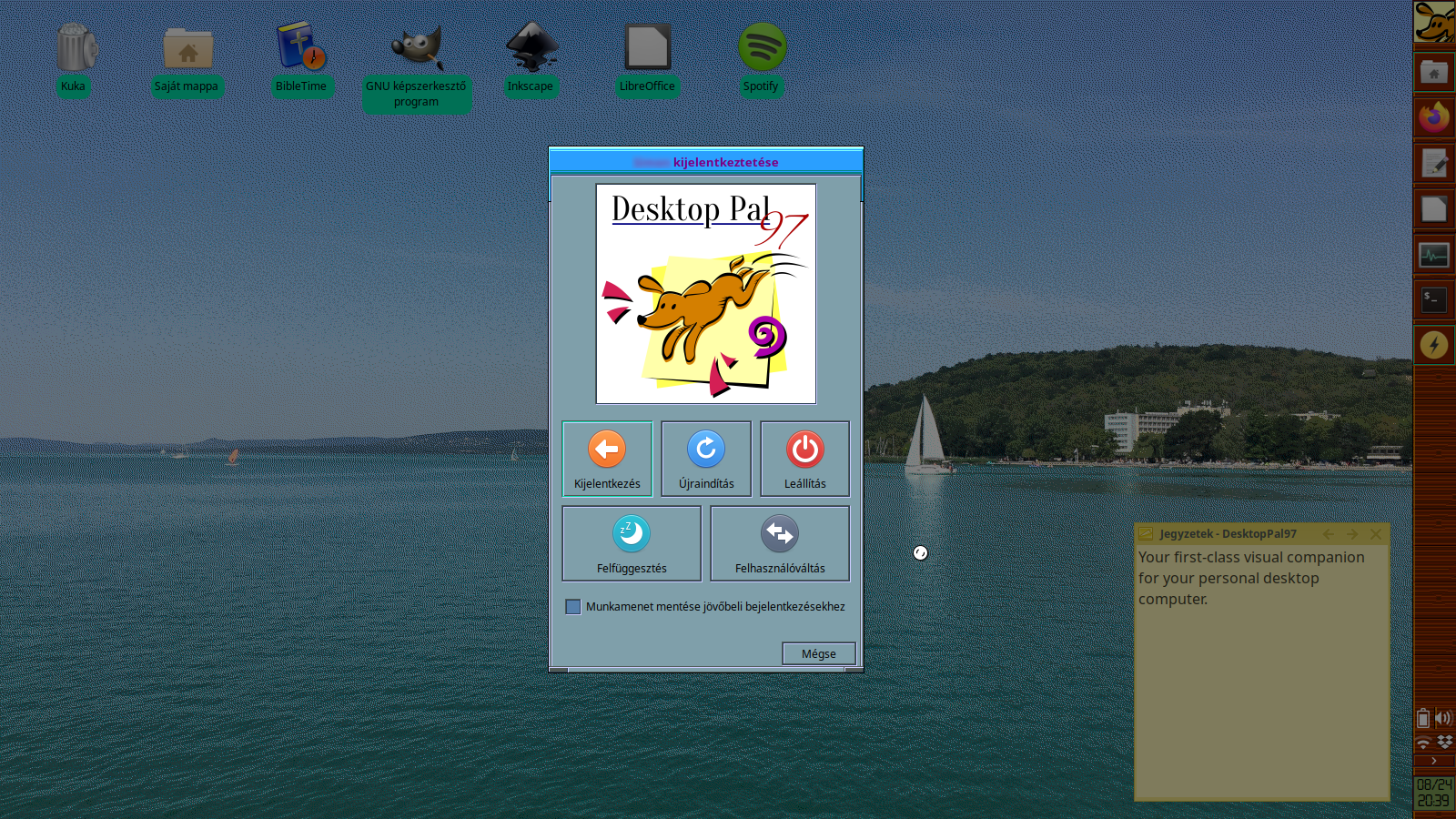Click the Újraindítás restart button

pos(706,459)
